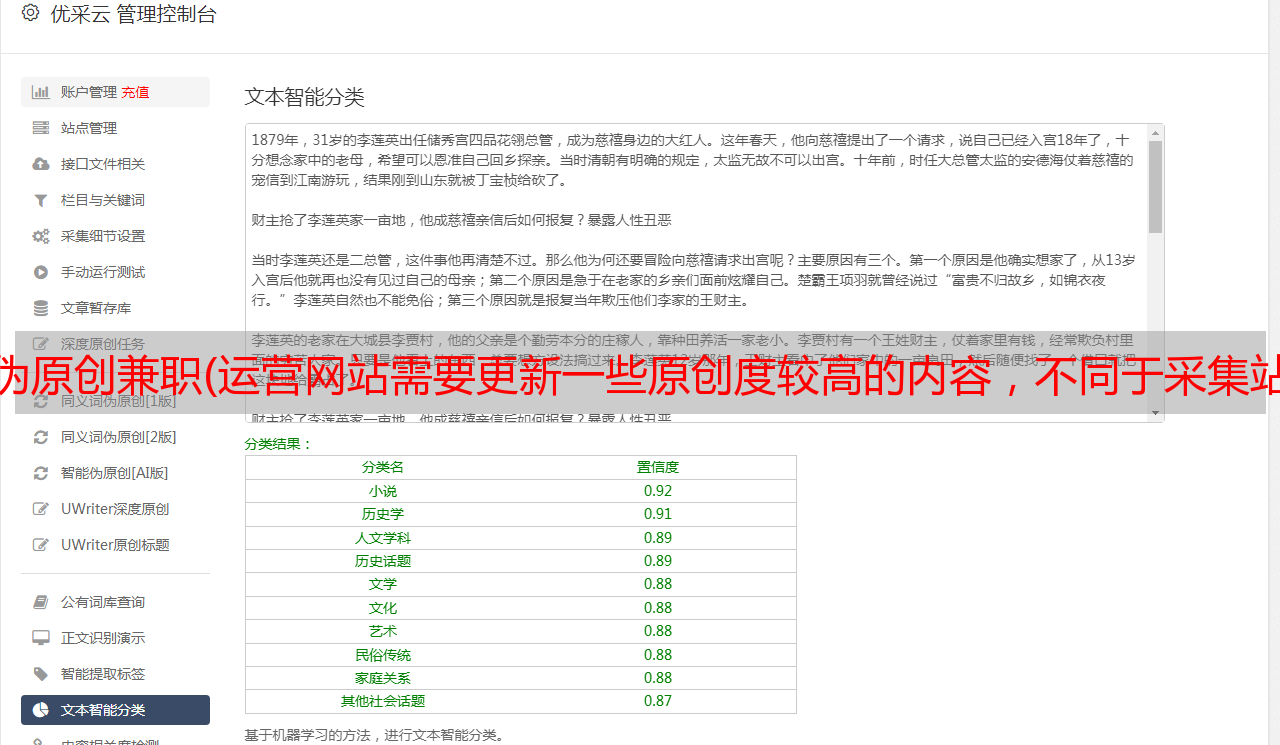The height and width of the screenshot is (745, 1280).
Task: Click the server icon for 站点管理
Action: pyautogui.click(x=41, y=128)
